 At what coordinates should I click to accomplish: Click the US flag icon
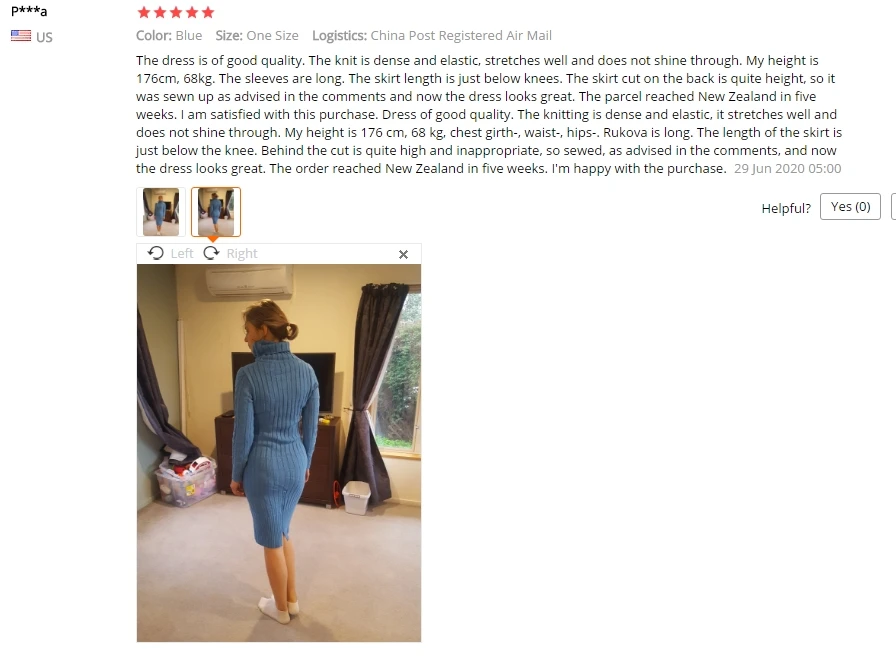coord(21,35)
